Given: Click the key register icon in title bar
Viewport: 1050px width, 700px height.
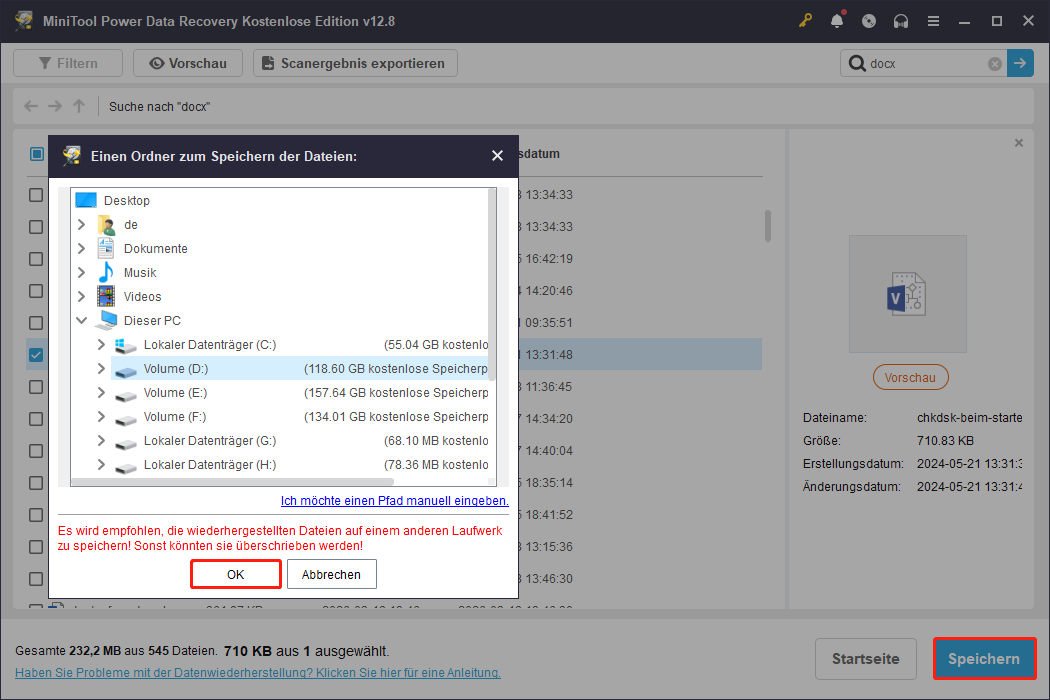Looking at the screenshot, I should [x=805, y=21].
